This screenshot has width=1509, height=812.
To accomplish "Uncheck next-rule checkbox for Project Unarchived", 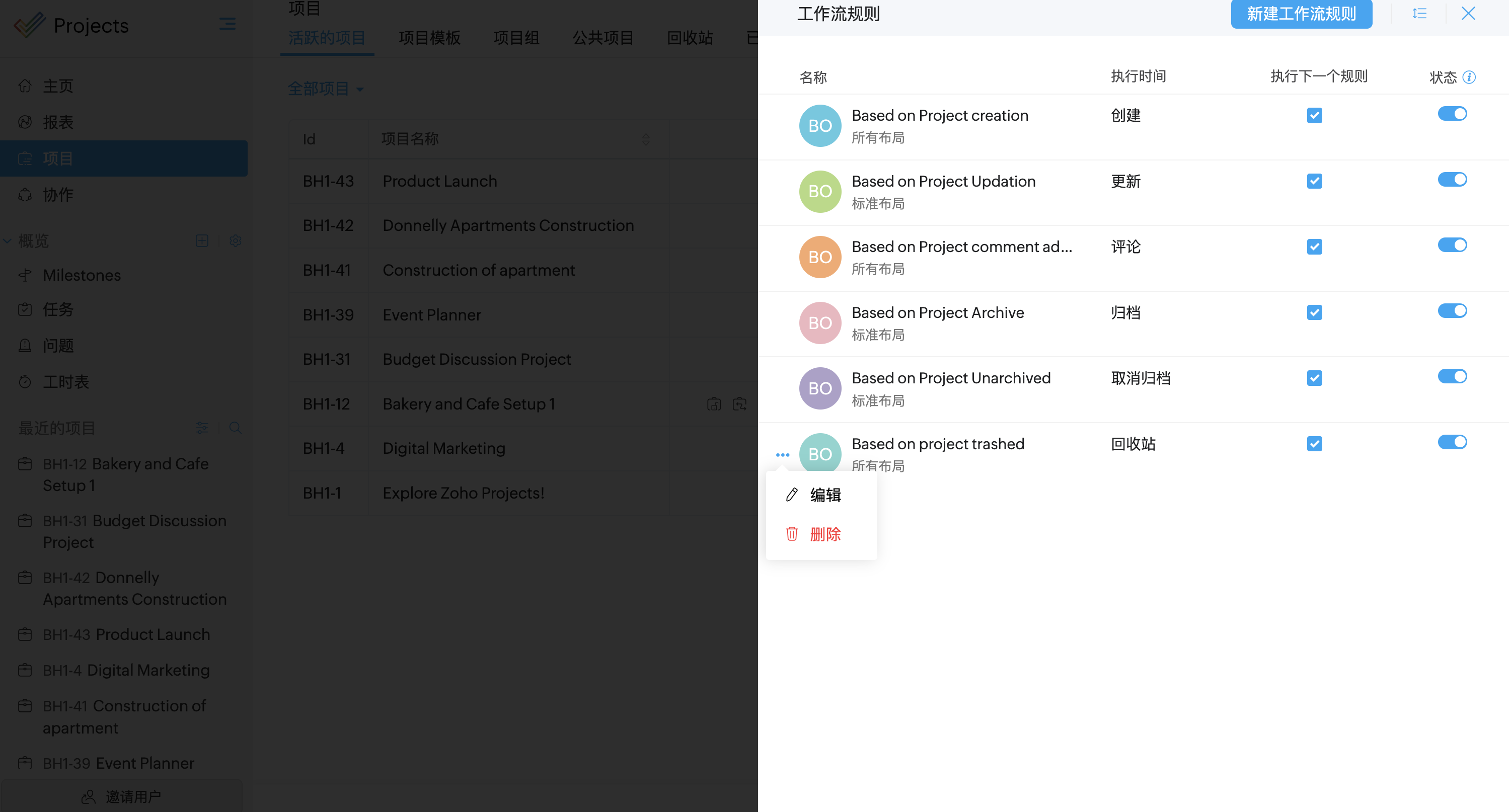I will (x=1314, y=378).
